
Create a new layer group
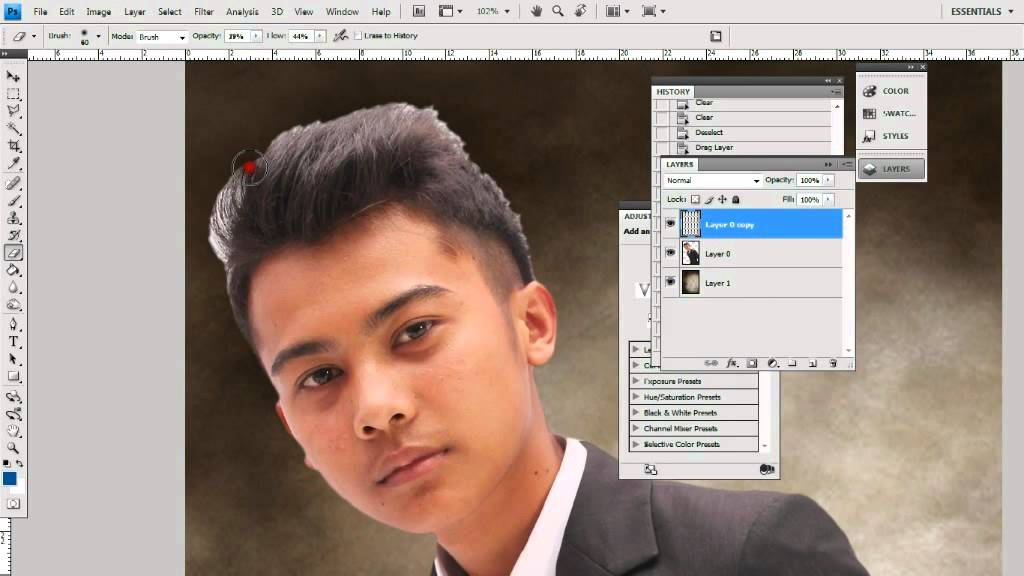point(792,363)
